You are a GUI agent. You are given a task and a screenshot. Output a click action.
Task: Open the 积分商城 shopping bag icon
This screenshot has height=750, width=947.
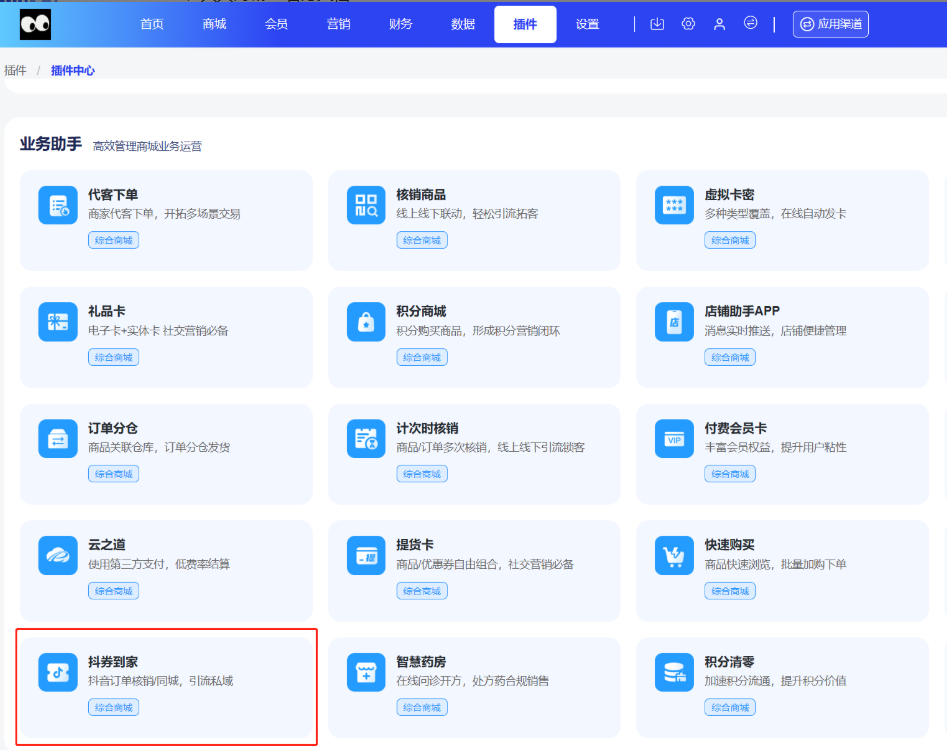pos(366,322)
